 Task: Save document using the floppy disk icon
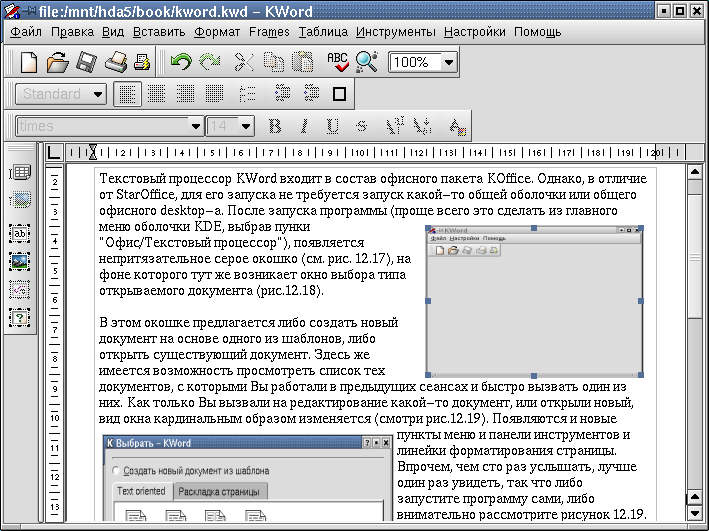coord(86,62)
